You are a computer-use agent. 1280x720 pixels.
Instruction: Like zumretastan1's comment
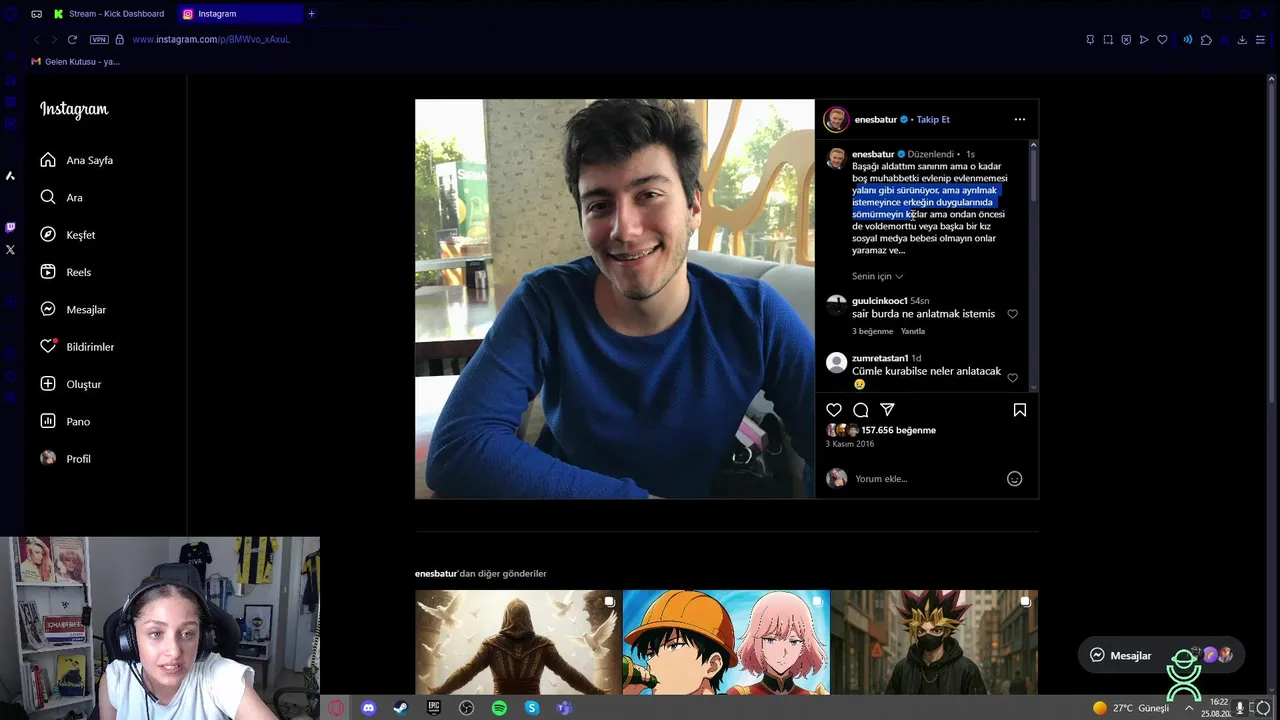pos(1013,378)
